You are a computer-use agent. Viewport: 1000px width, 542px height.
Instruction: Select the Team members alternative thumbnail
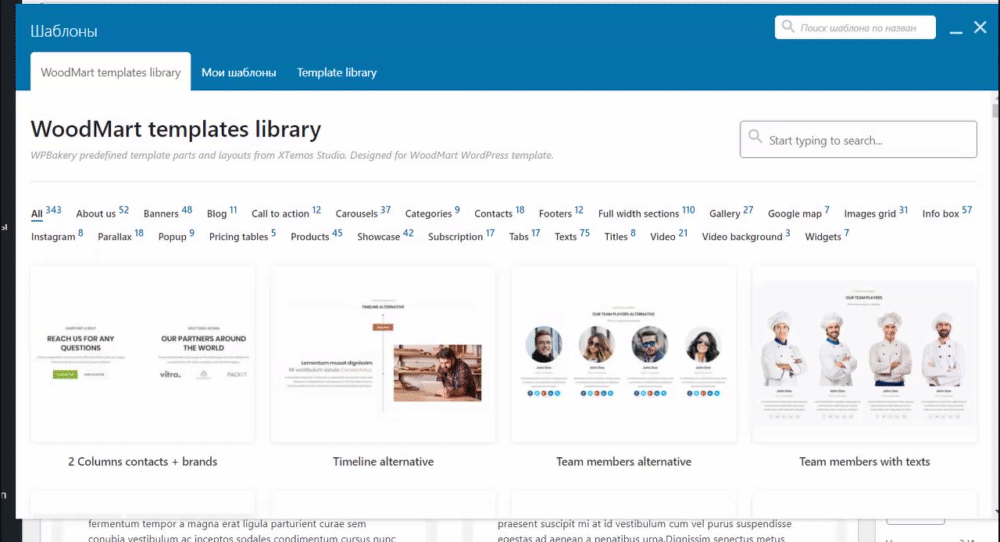pos(623,355)
